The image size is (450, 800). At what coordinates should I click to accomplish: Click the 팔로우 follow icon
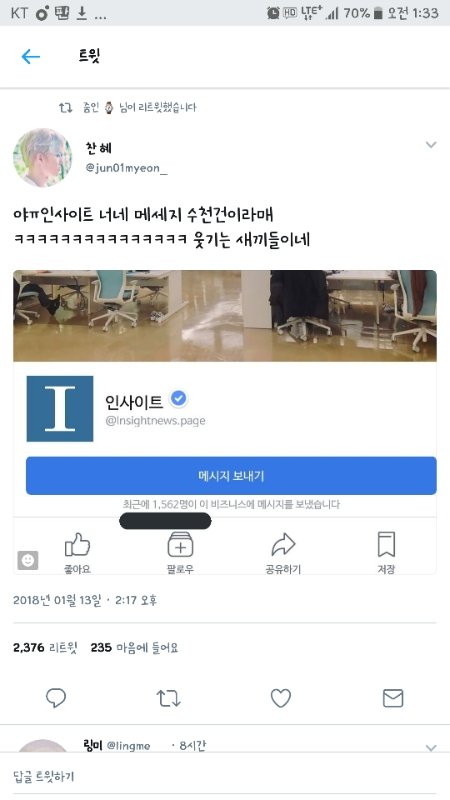(x=181, y=544)
